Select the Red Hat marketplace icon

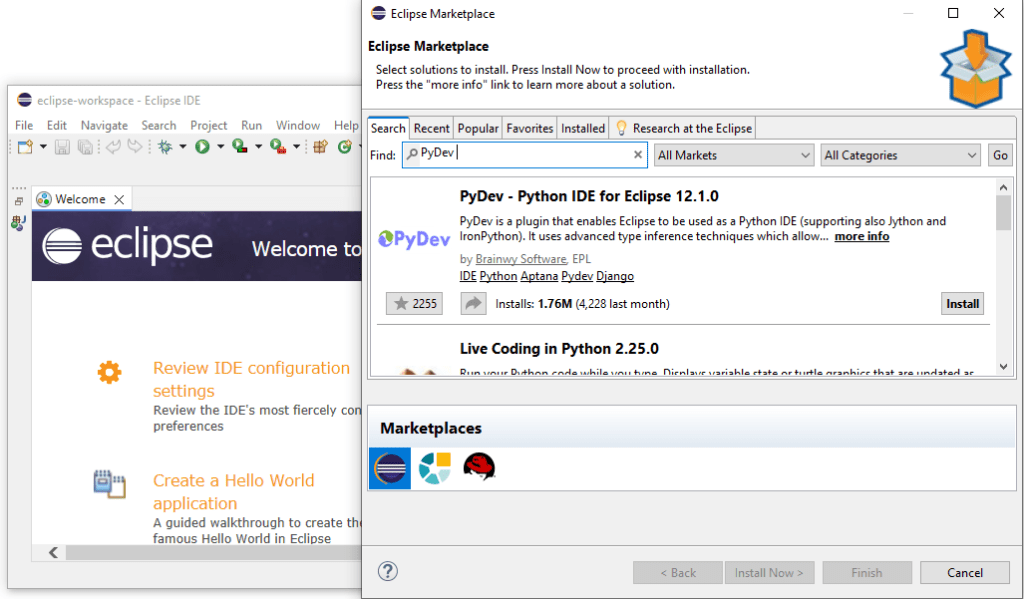(x=479, y=468)
